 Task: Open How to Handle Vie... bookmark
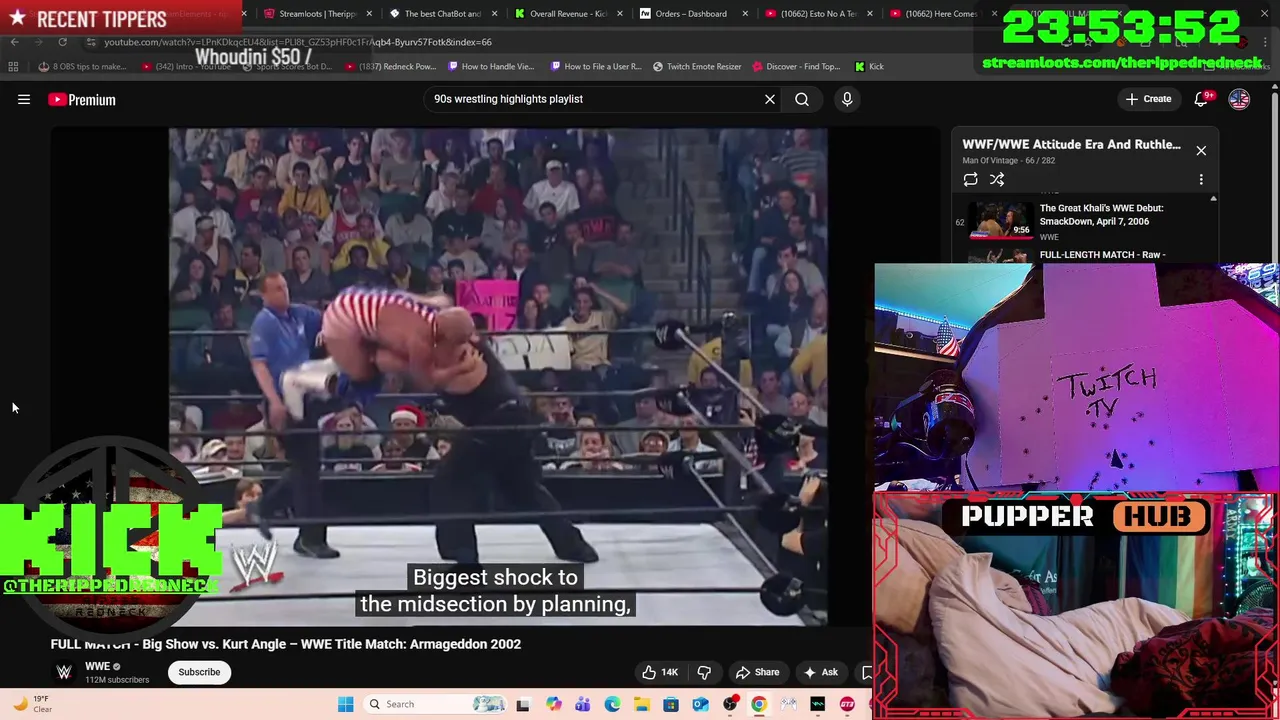[491, 66]
